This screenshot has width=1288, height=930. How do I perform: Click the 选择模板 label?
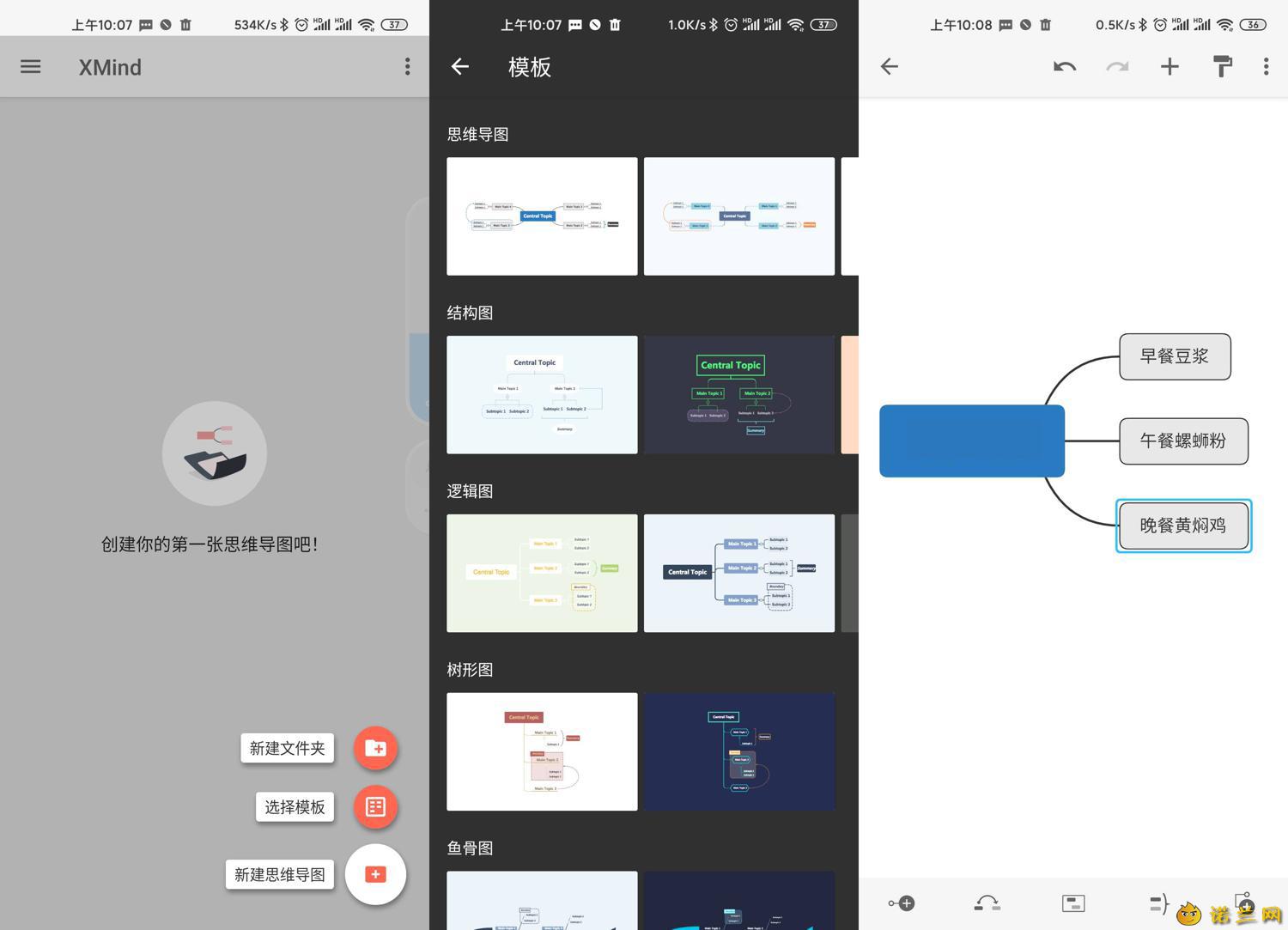[295, 807]
